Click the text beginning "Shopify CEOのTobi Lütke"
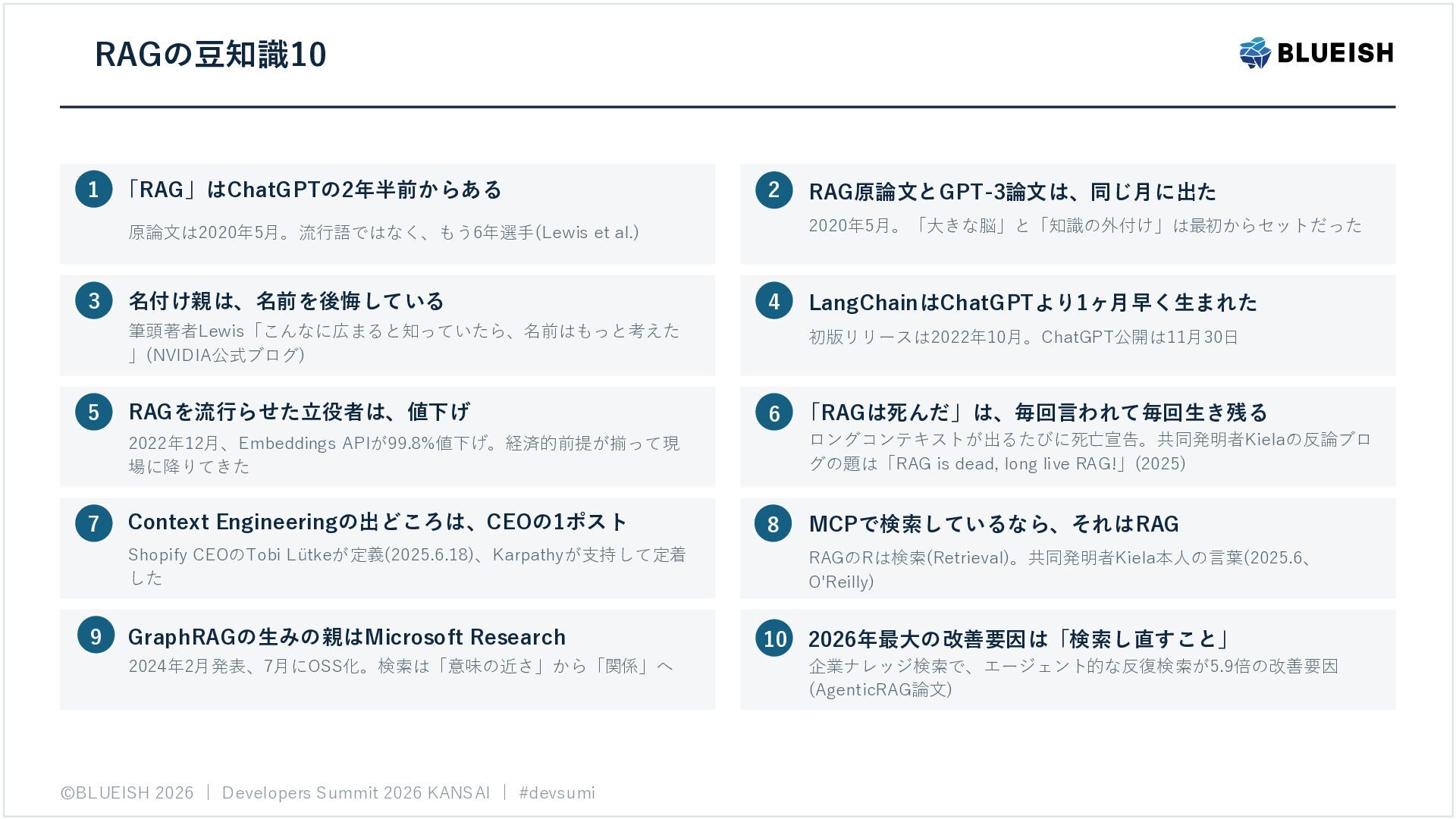The image size is (1456, 819). pyautogui.click(x=407, y=566)
